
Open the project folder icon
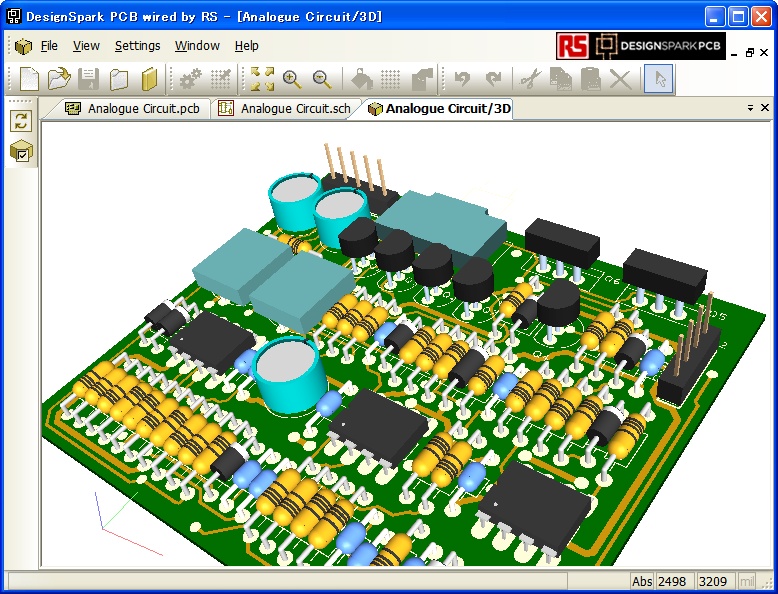(119, 79)
